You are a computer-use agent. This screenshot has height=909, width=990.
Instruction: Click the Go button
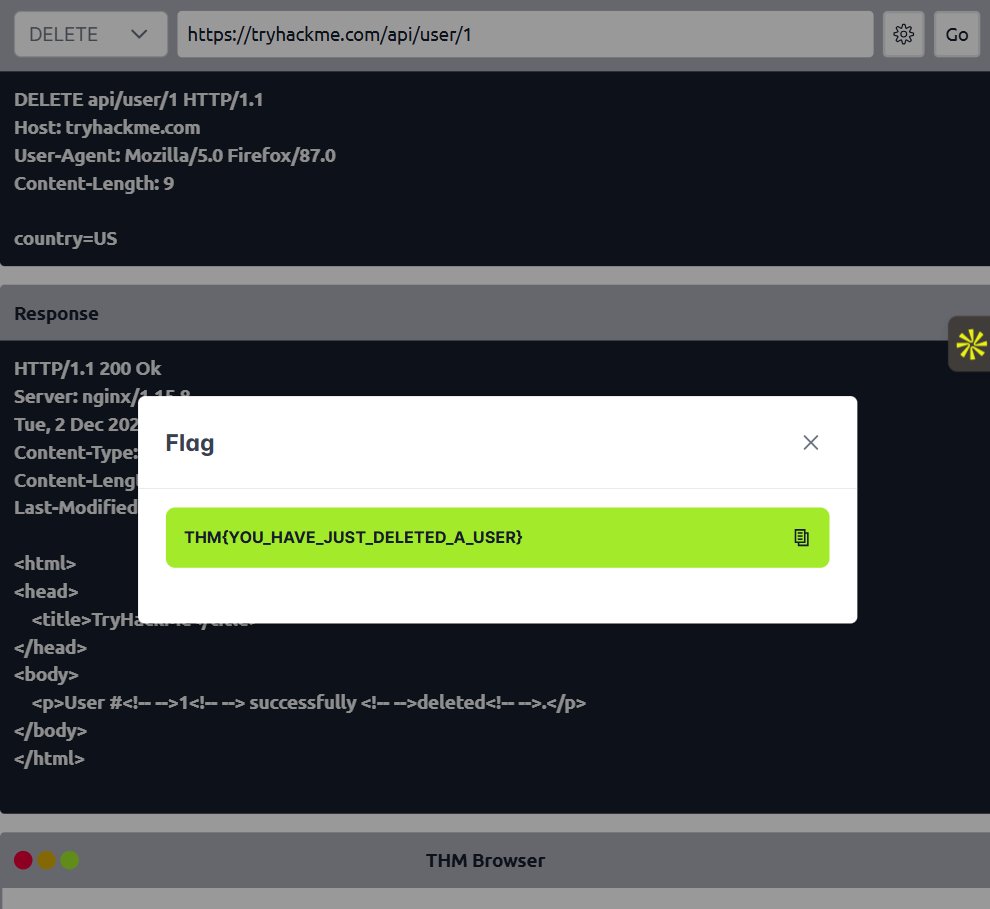[x=957, y=34]
